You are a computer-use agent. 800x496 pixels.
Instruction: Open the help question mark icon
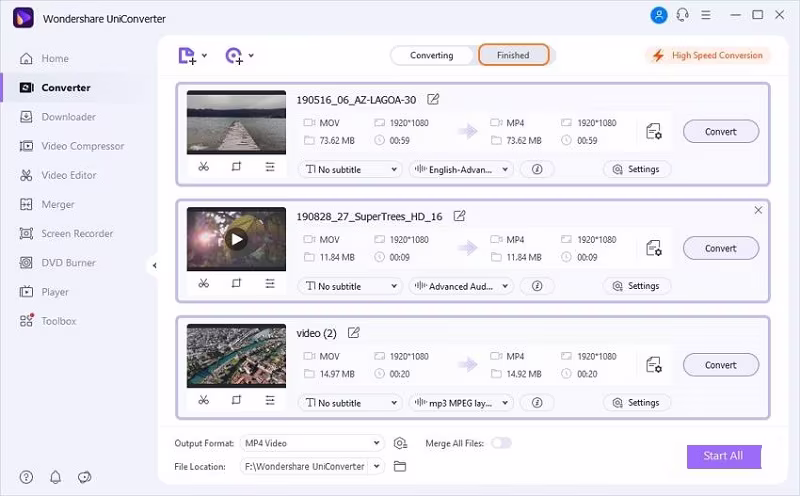click(x=26, y=477)
